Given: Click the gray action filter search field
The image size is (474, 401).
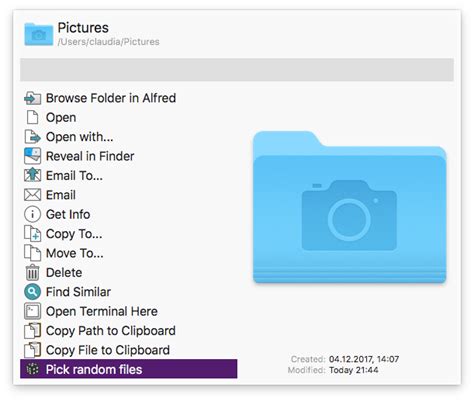Looking at the screenshot, I should pos(237,70).
